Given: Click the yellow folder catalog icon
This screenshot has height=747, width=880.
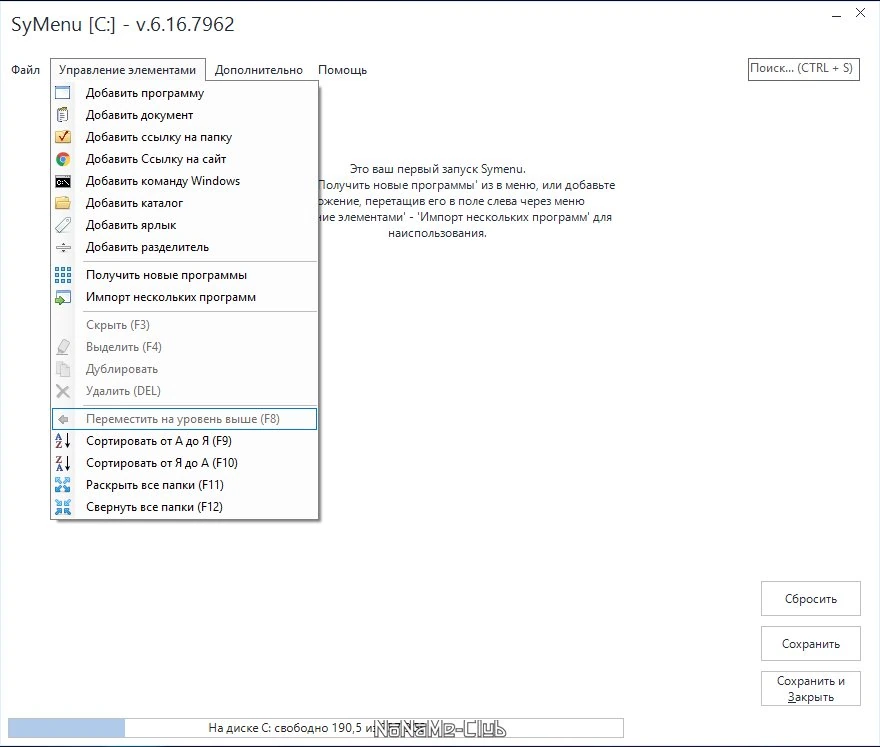Looking at the screenshot, I should click(63, 203).
